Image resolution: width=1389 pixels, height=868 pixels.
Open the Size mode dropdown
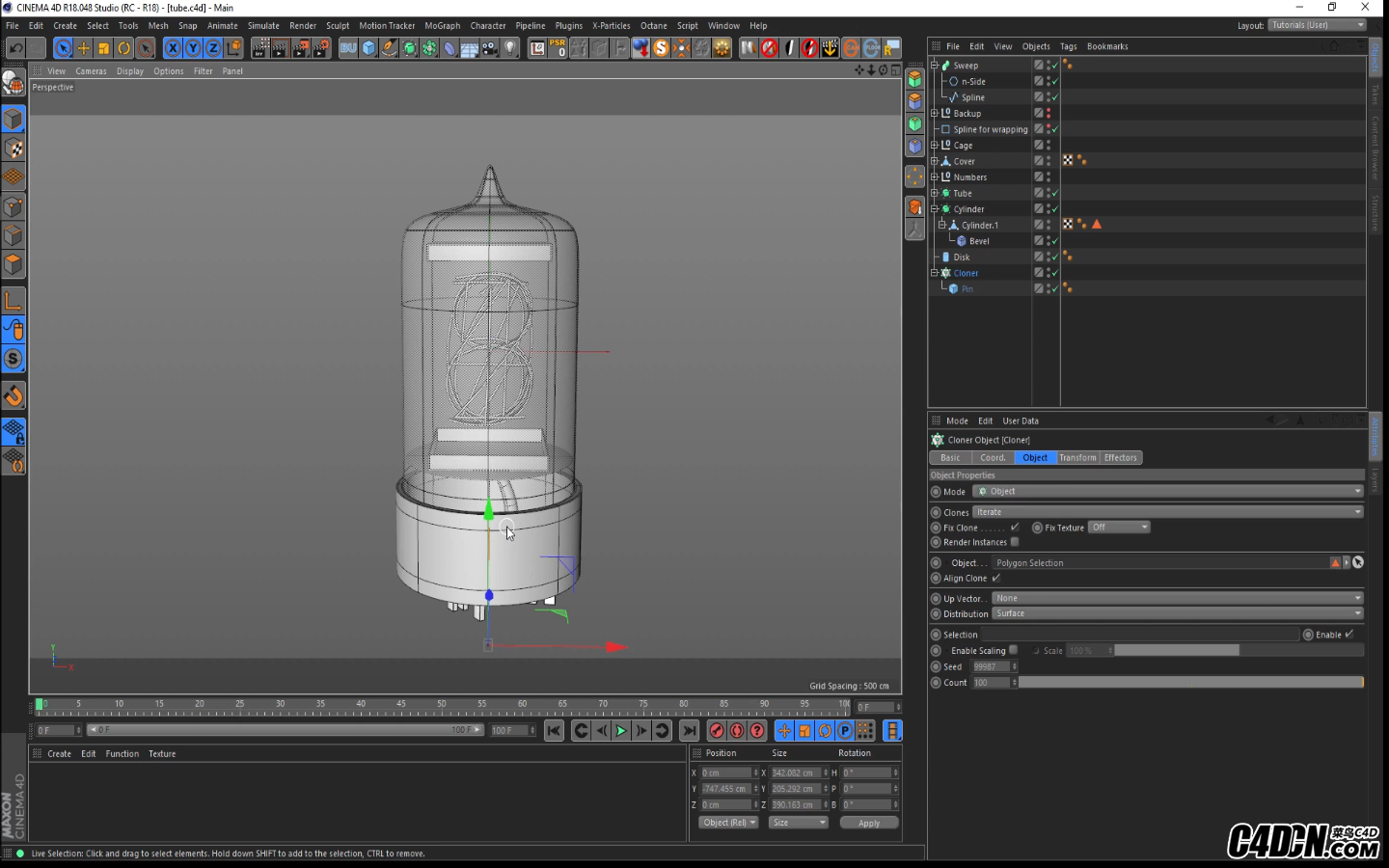(x=799, y=823)
